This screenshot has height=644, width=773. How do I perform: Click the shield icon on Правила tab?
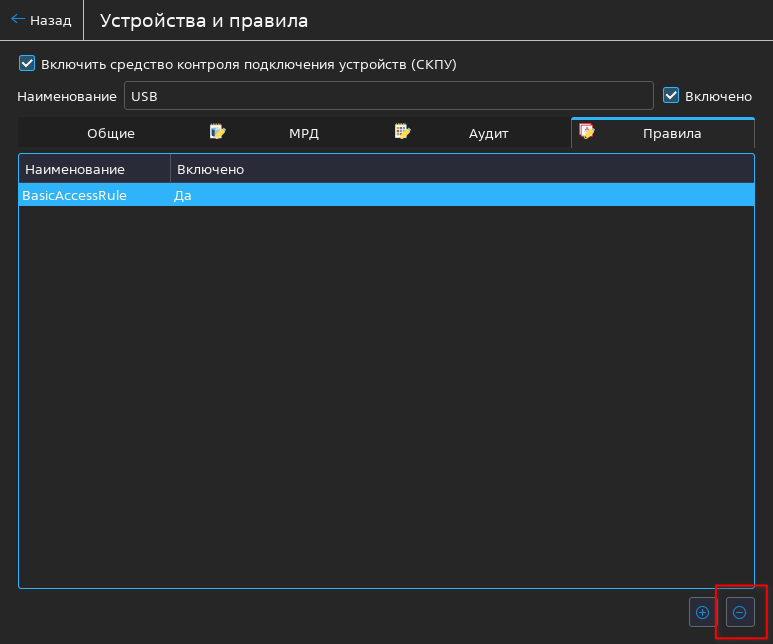[587, 131]
